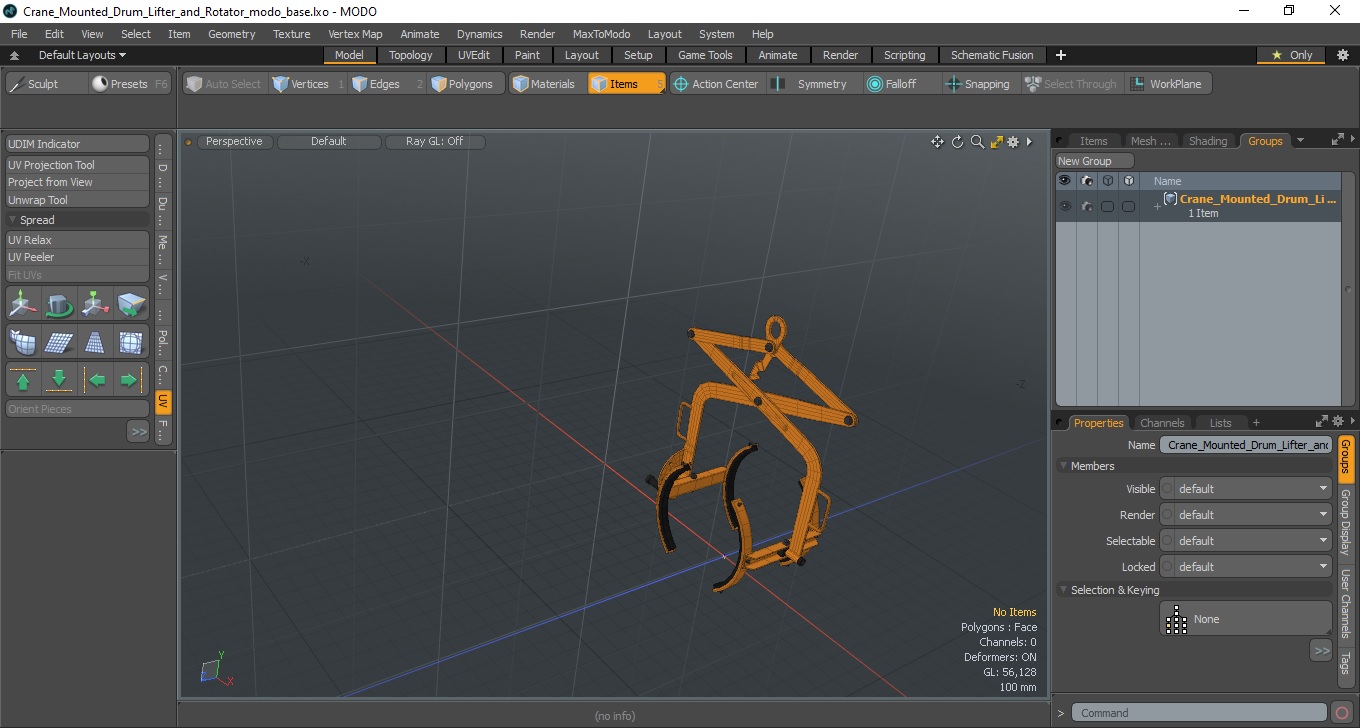
Task: Open the Perspective view type button
Action: tap(234, 142)
